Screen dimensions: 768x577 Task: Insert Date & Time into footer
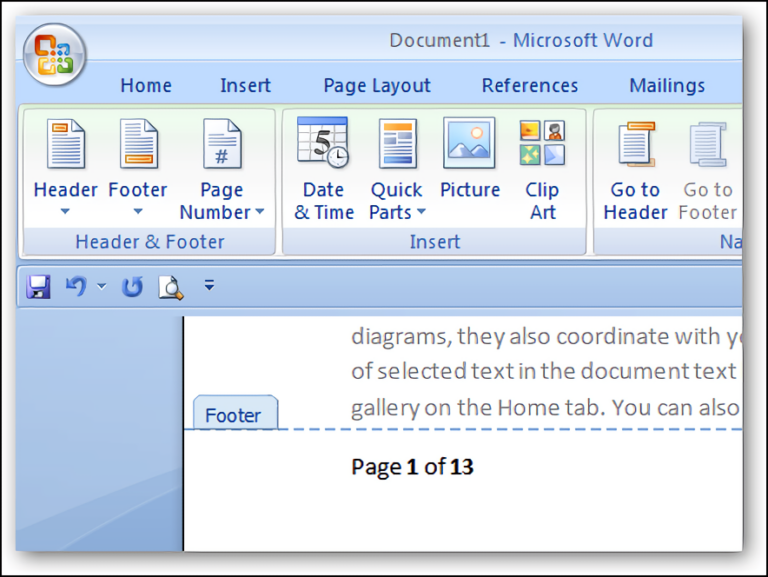[x=323, y=168]
